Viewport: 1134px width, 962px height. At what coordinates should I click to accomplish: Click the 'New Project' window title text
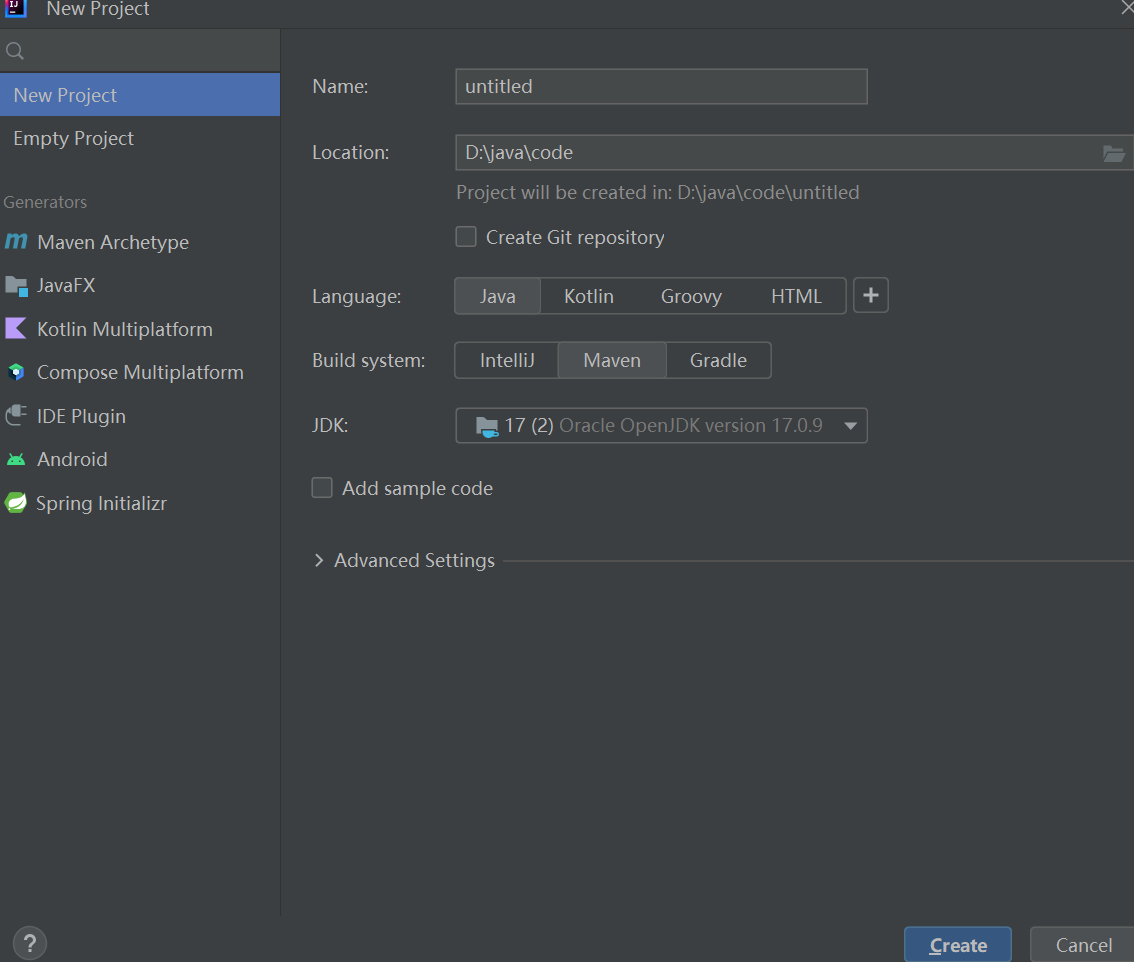point(98,9)
